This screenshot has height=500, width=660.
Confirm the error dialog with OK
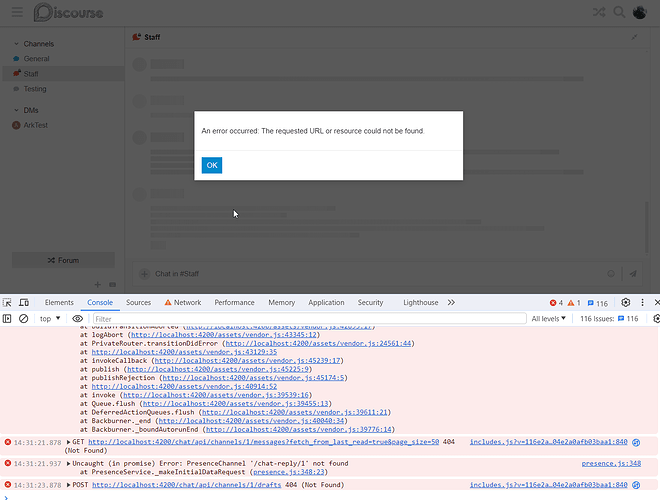click(212, 165)
